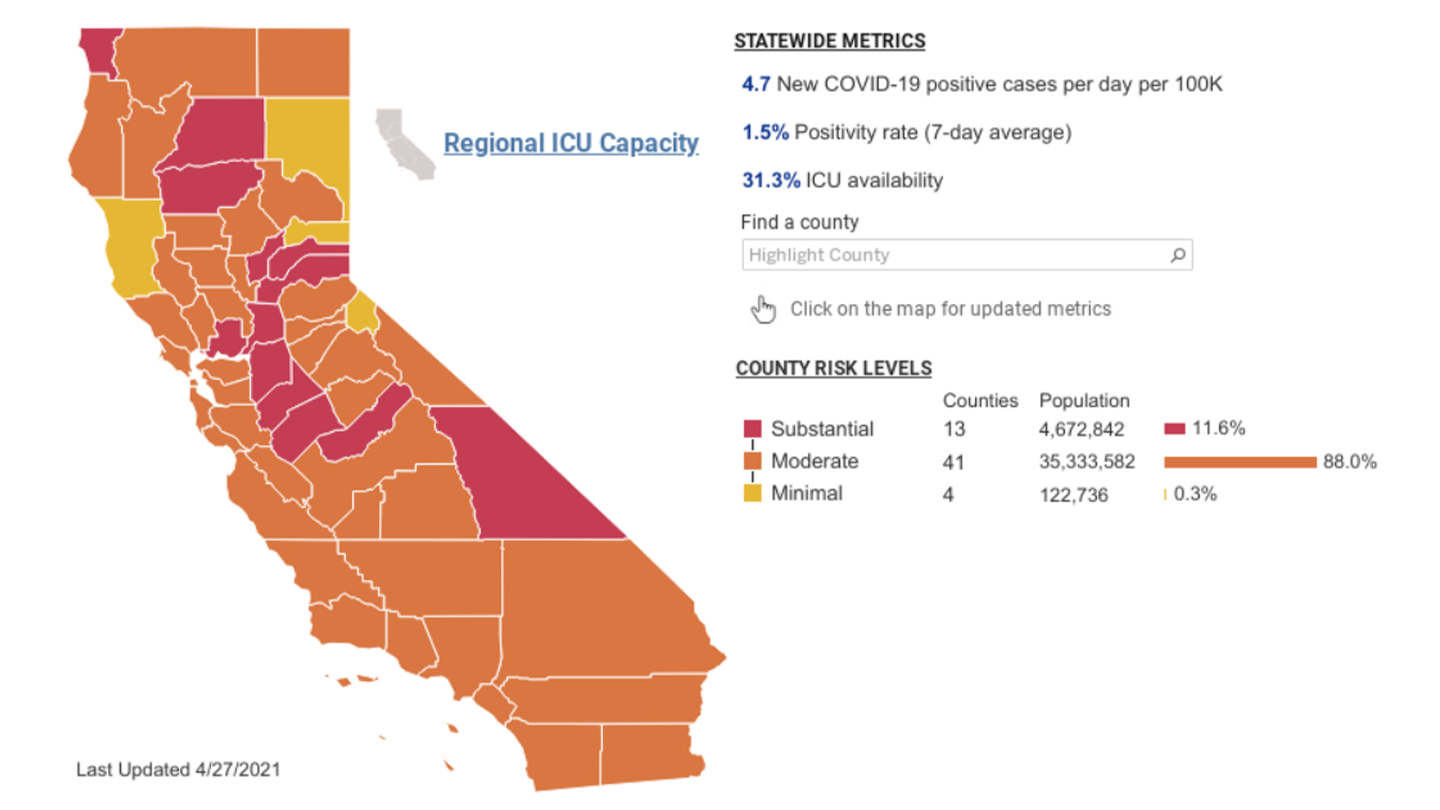Click the magnifier icon in county search
The width and height of the screenshot is (1440, 810).
pos(1178,255)
